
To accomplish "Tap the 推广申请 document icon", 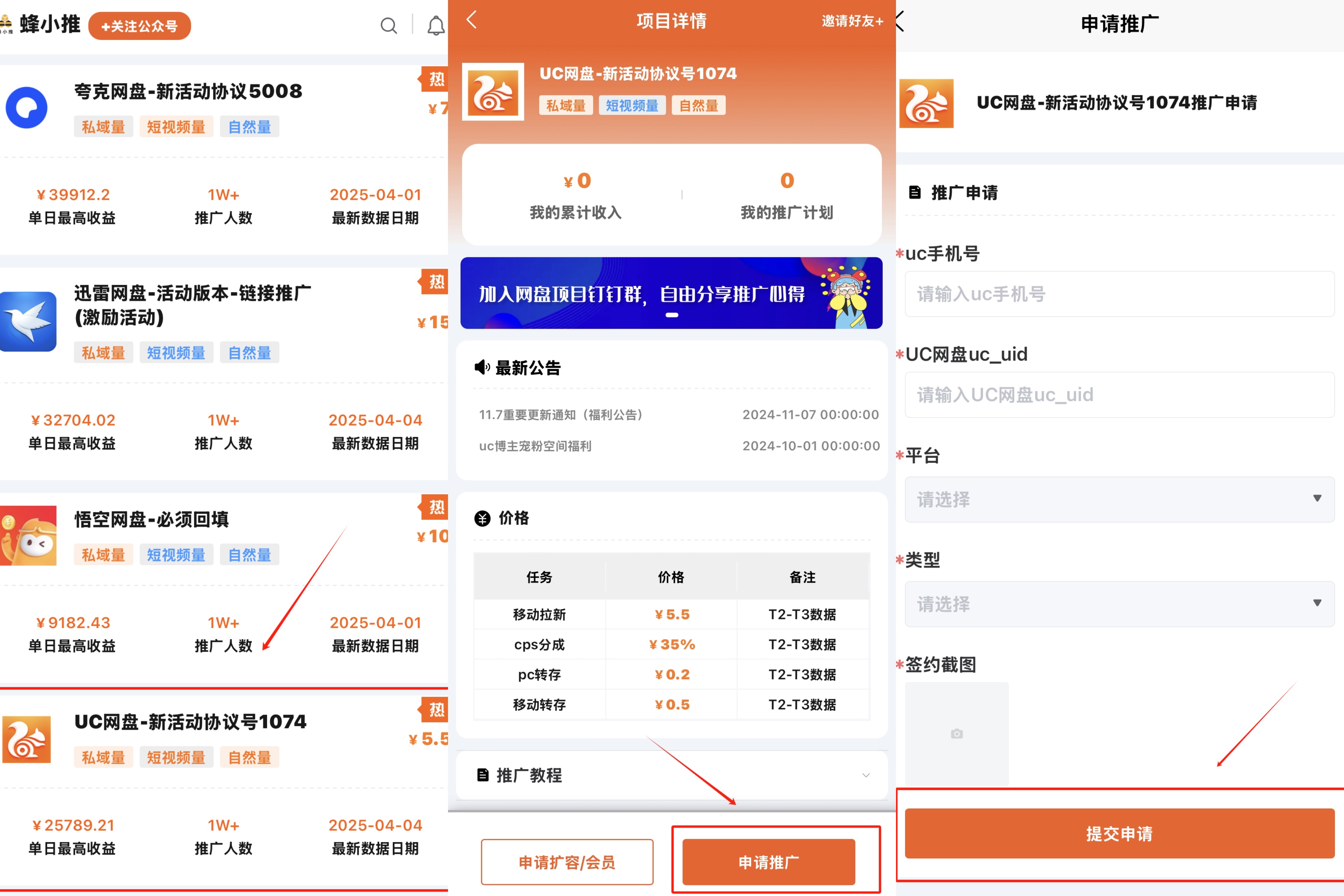I will coord(915,193).
